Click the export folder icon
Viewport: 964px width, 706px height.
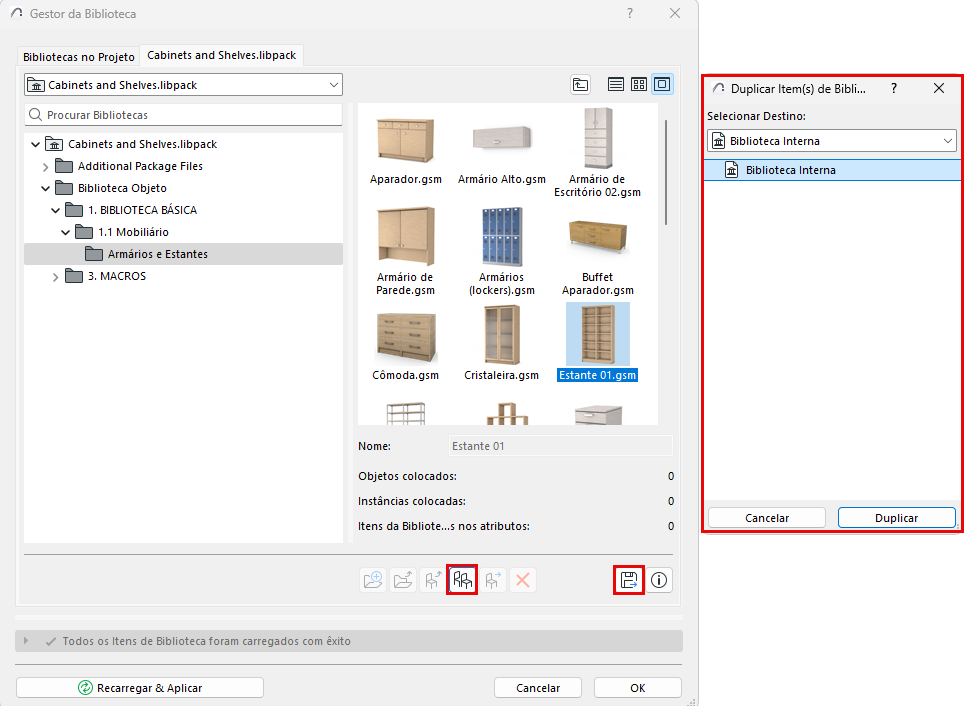[x=403, y=580]
